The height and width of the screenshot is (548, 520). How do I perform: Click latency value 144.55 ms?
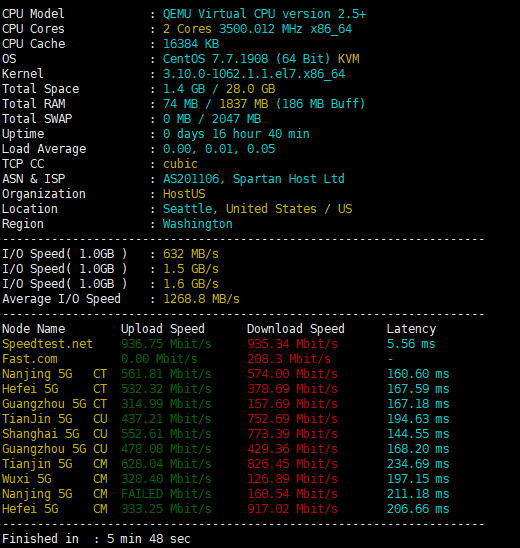pos(418,434)
